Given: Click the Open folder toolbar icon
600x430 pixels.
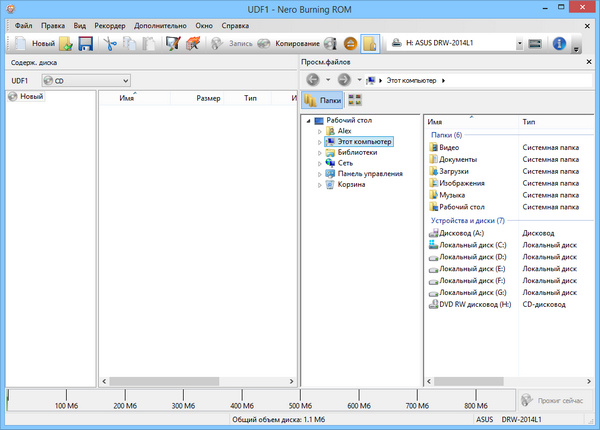Looking at the screenshot, I should [66, 44].
